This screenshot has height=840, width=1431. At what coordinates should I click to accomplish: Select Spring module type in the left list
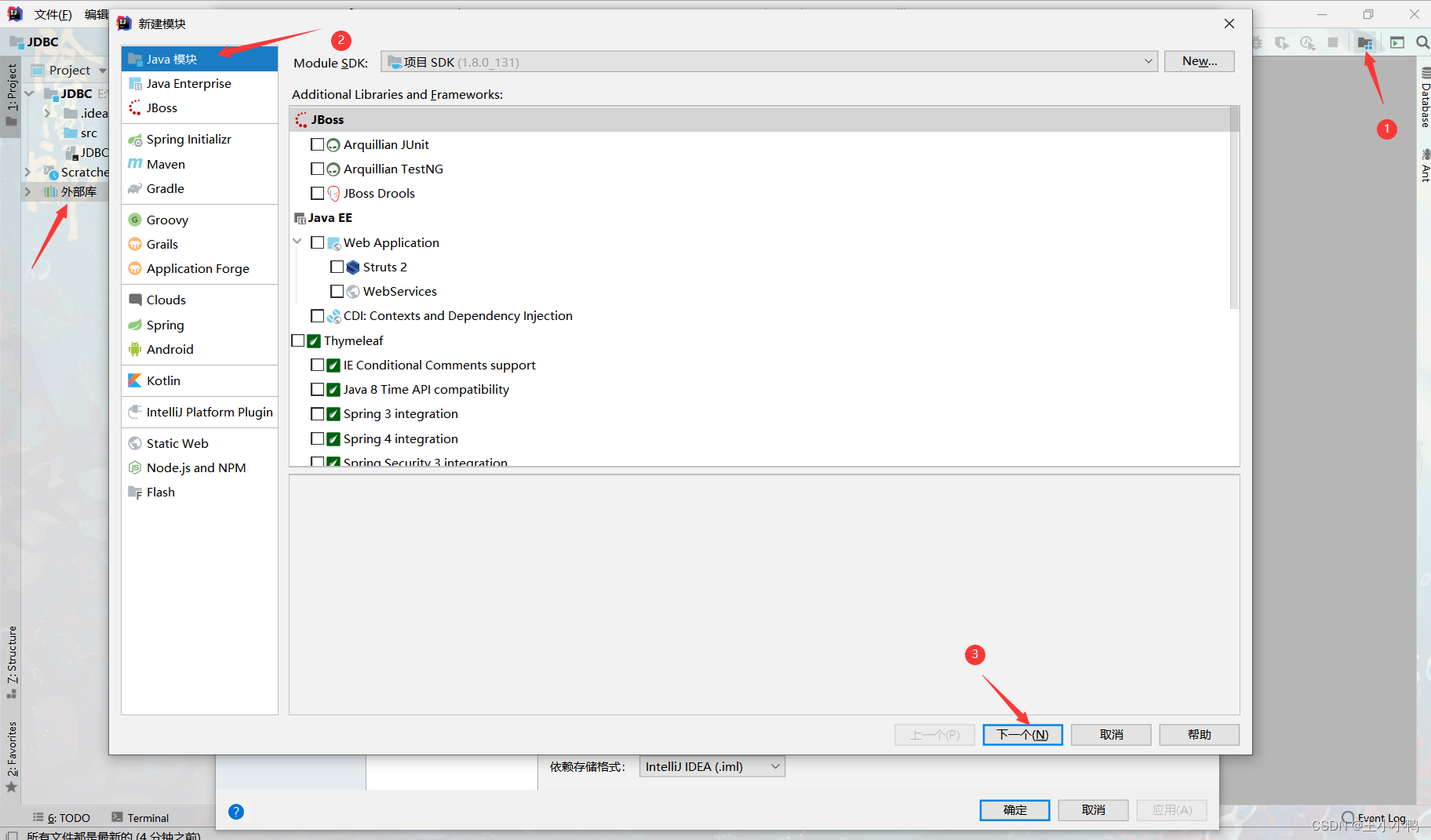point(199,325)
